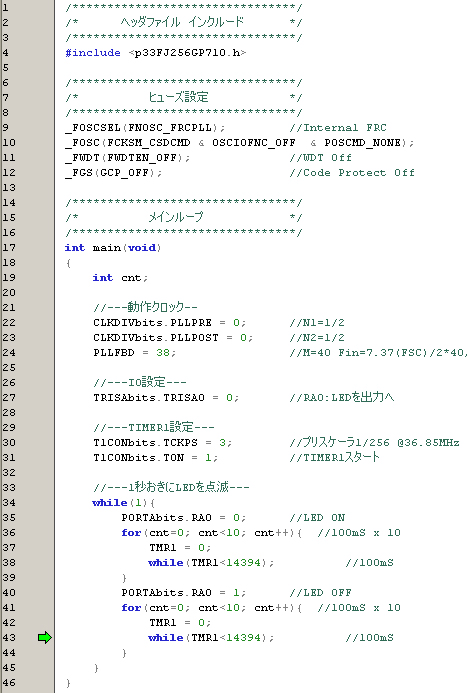
Task: Click the #include directive on line 4
Action: (93, 53)
